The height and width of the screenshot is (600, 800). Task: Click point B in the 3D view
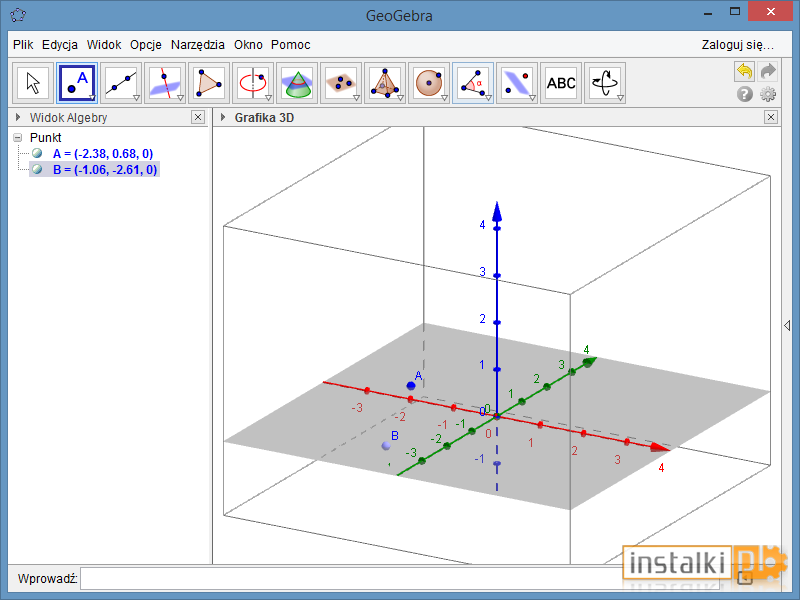click(x=386, y=445)
